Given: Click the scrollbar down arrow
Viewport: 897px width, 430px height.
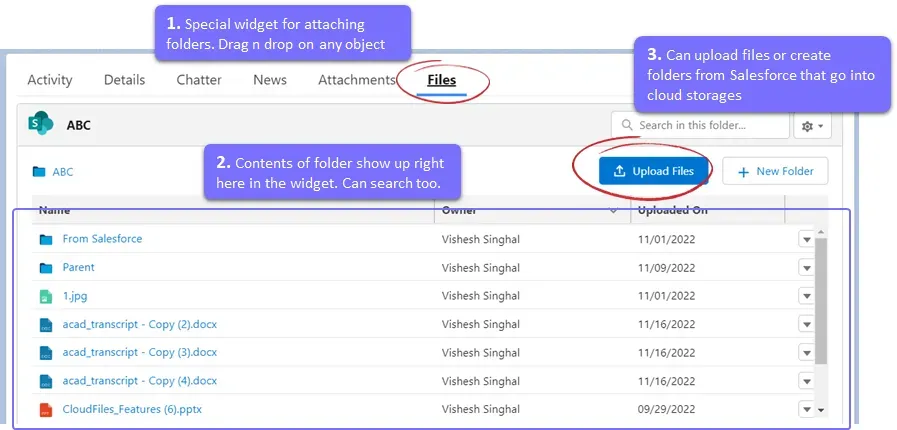Looking at the screenshot, I should tap(820, 410).
